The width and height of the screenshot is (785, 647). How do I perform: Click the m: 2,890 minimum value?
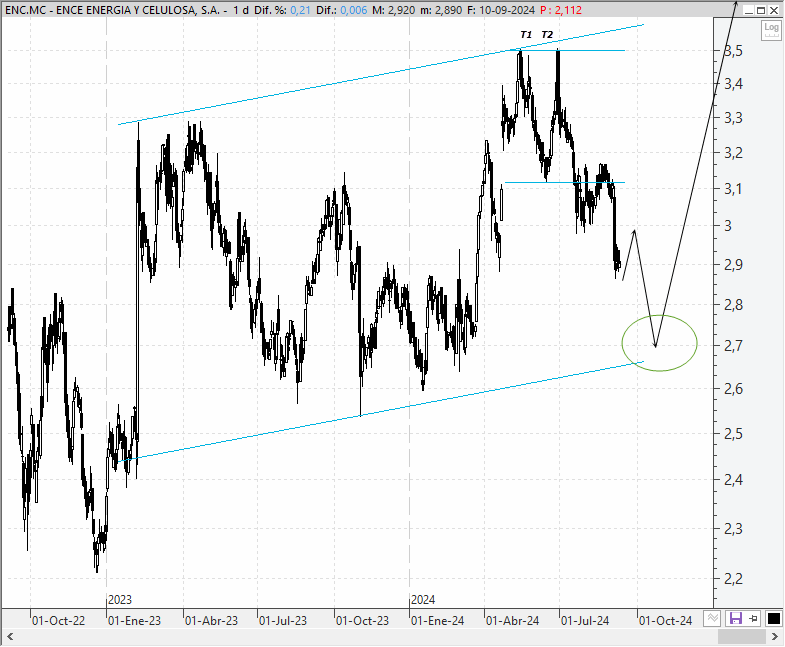pyautogui.click(x=441, y=10)
